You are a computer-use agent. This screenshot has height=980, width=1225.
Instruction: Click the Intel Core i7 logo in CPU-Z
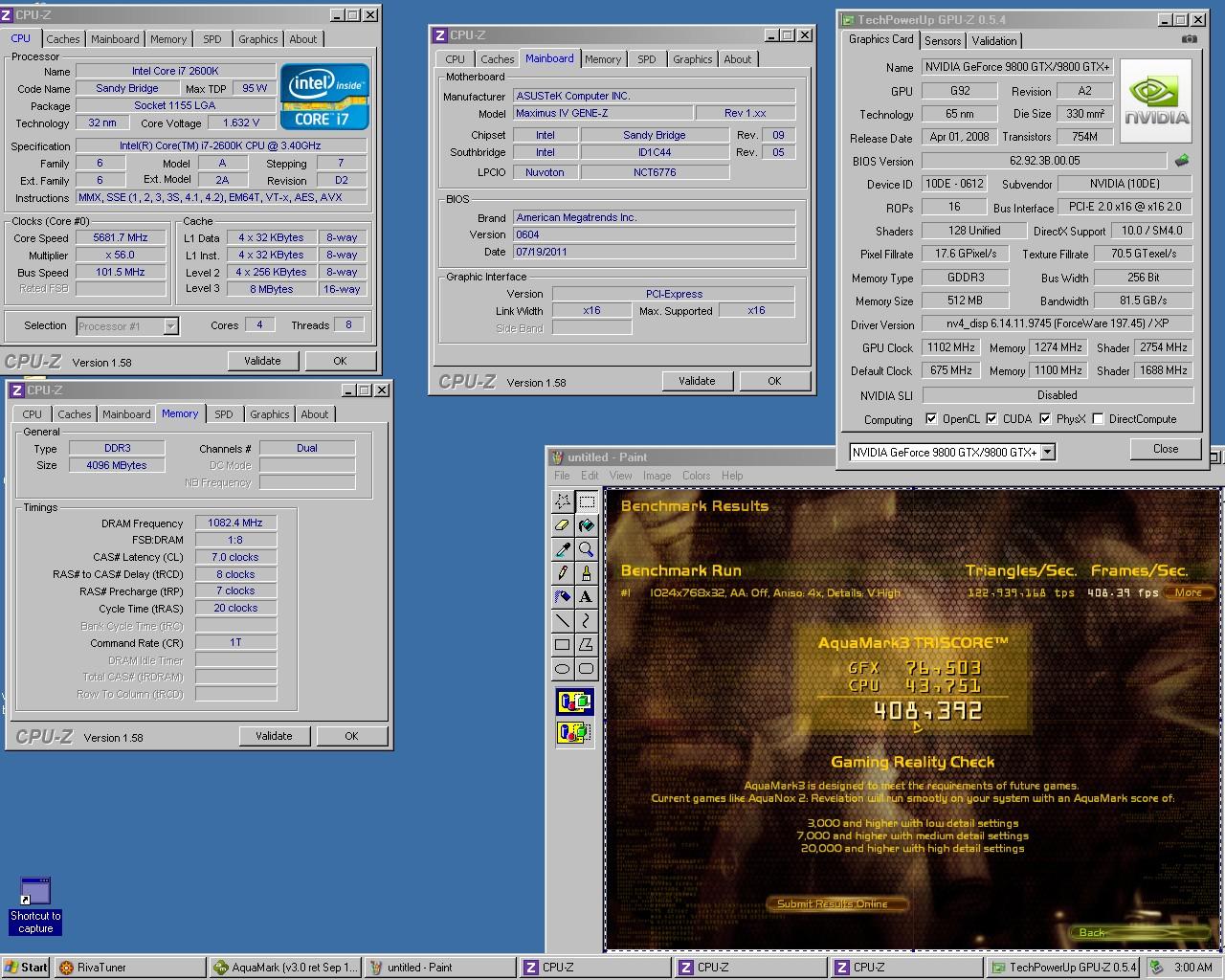coord(324,97)
